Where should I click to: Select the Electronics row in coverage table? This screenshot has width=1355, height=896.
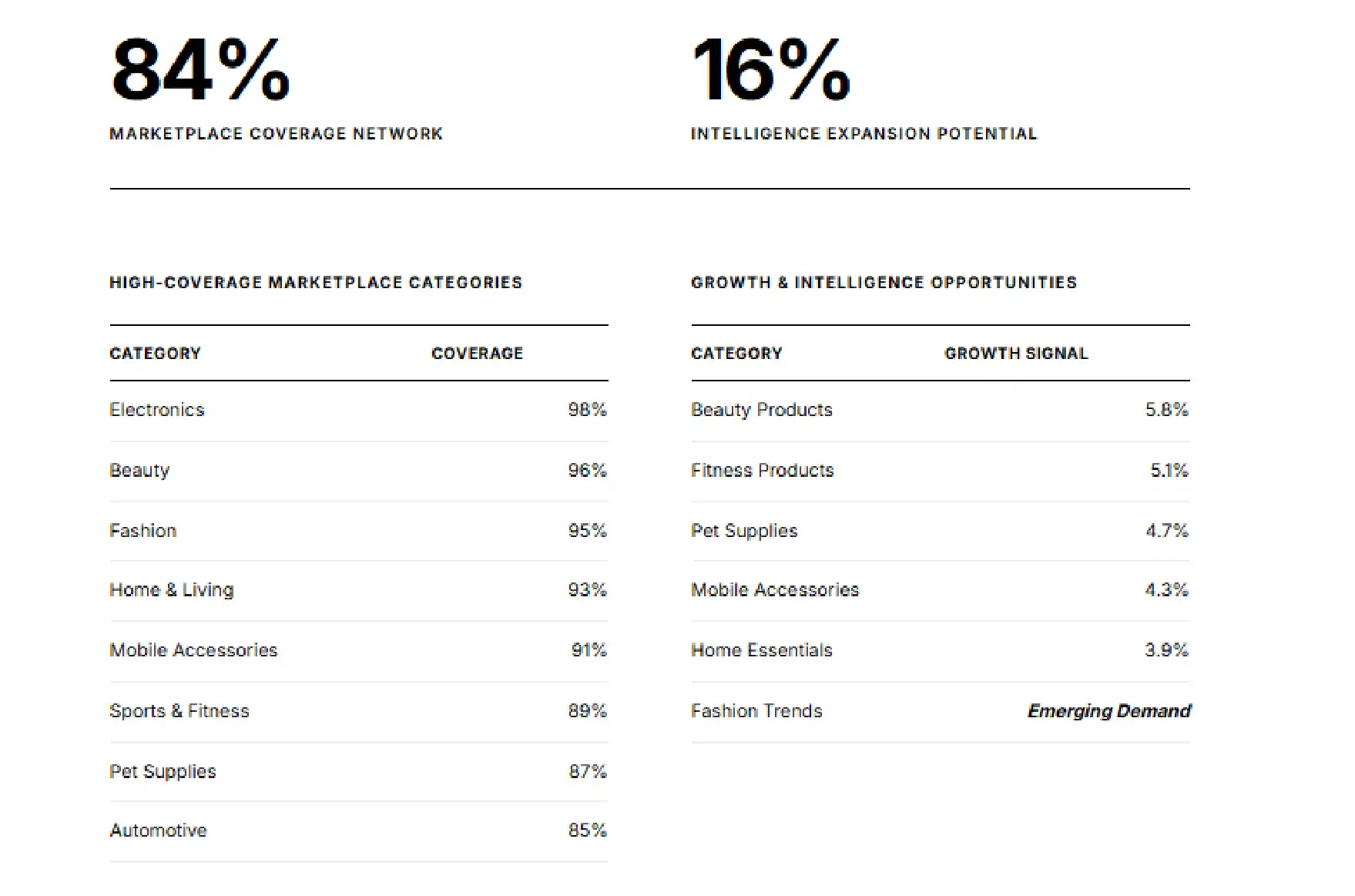click(359, 411)
